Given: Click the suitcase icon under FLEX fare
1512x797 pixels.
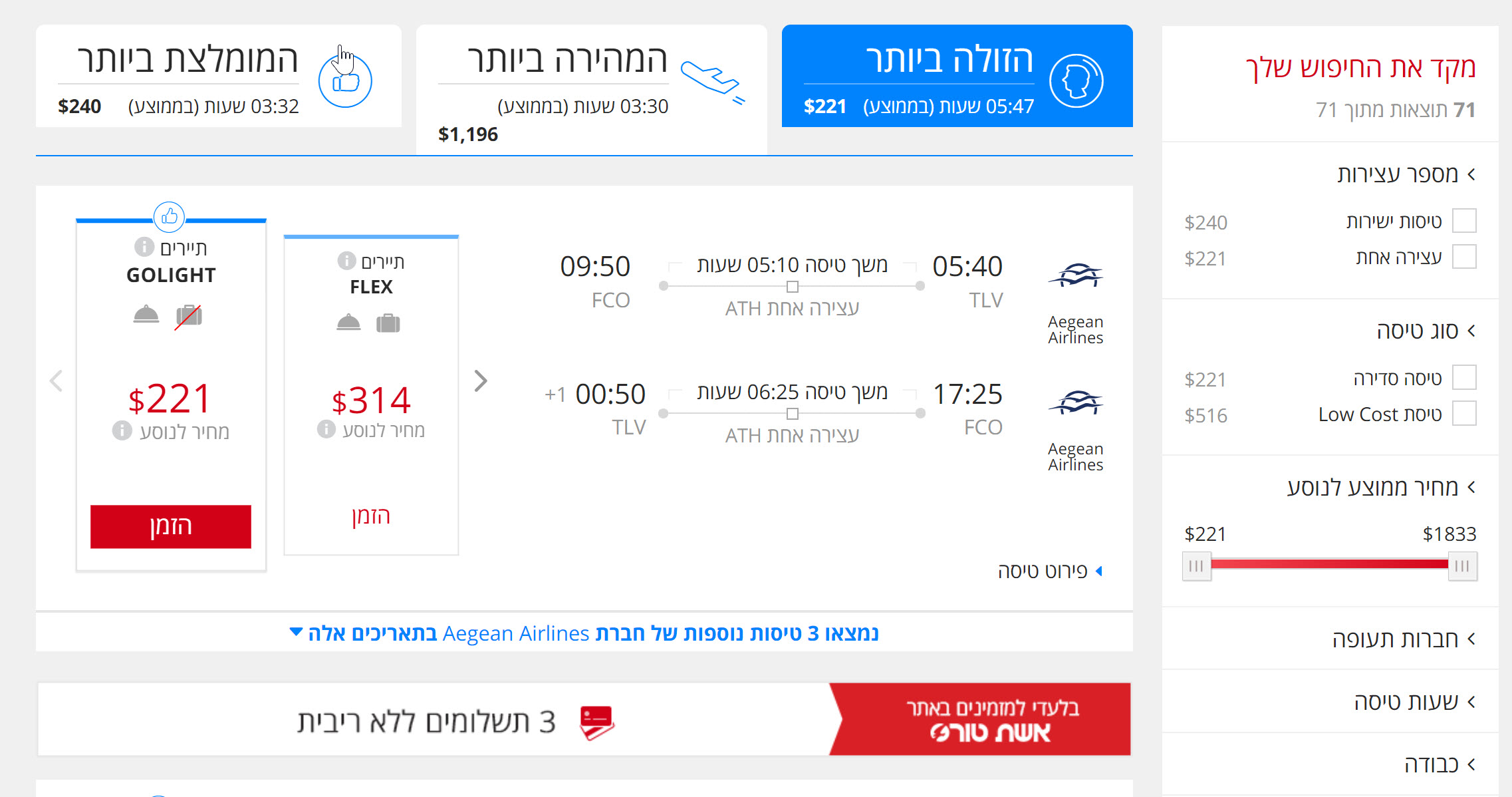Looking at the screenshot, I should tap(388, 323).
